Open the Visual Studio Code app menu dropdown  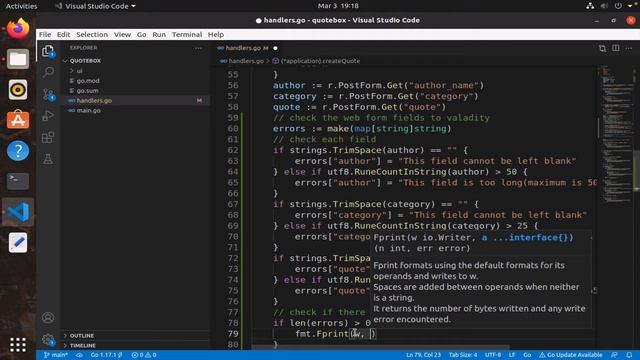(x=96, y=6)
